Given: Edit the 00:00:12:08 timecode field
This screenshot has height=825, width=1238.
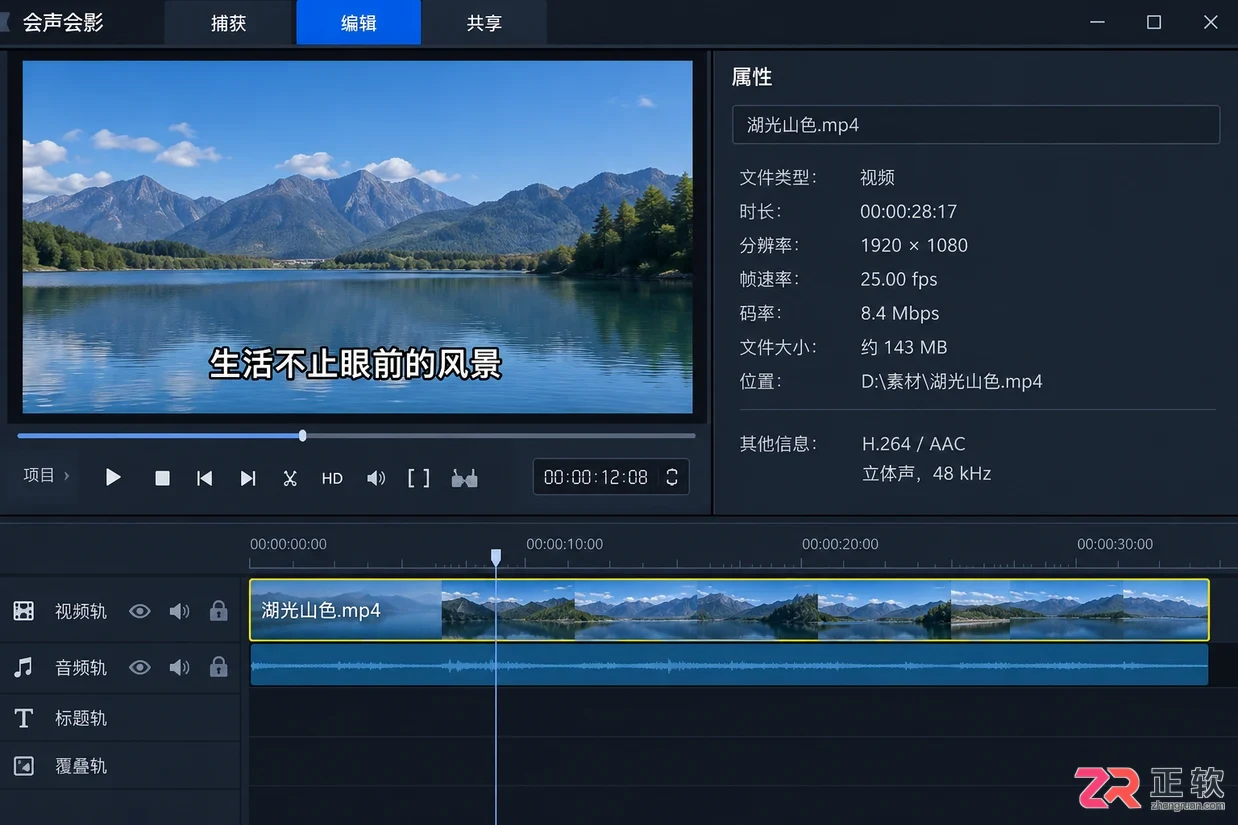Looking at the screenshot, I should (596, 477).
